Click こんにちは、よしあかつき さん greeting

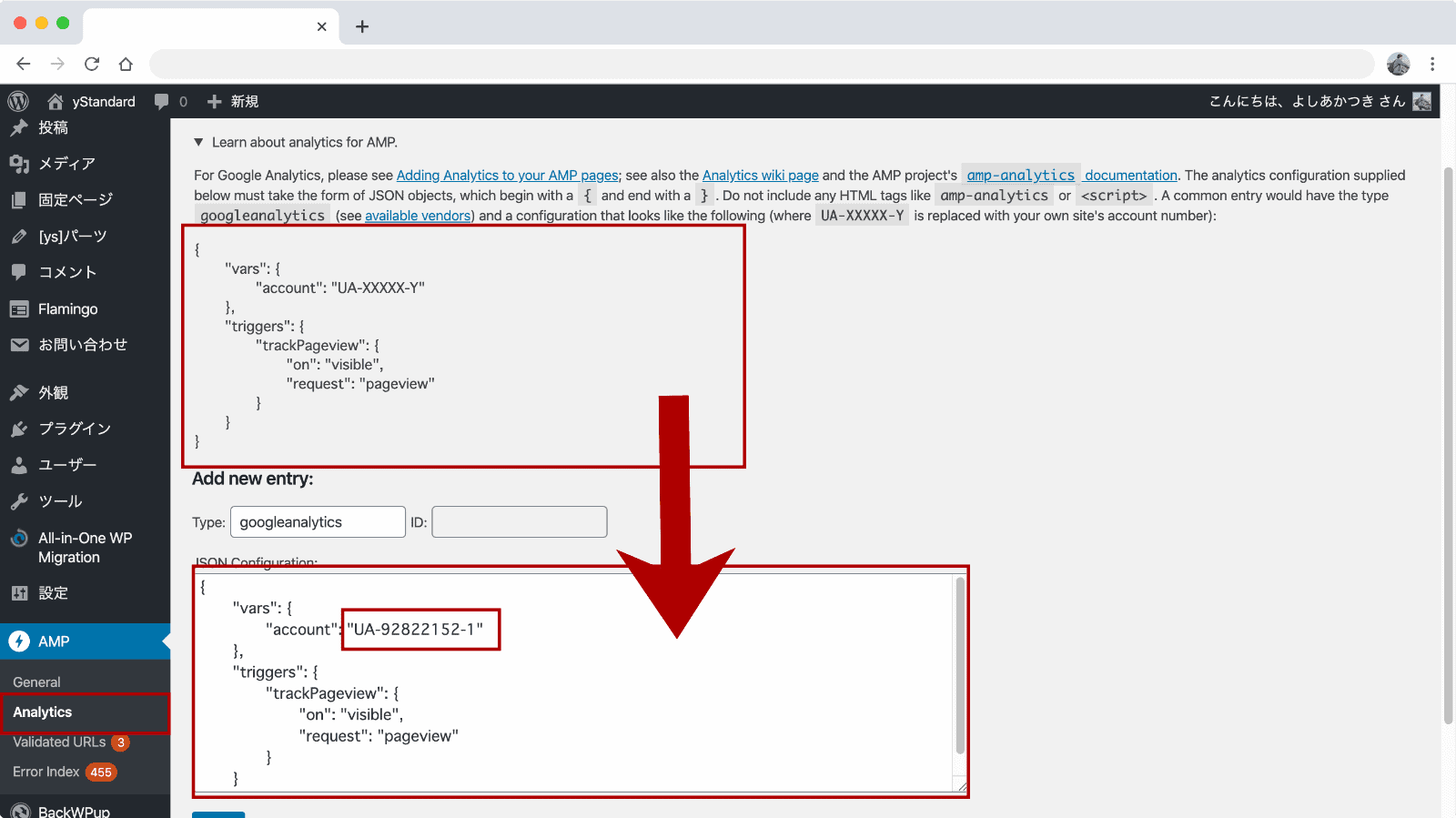click(x=1307, y=101)
